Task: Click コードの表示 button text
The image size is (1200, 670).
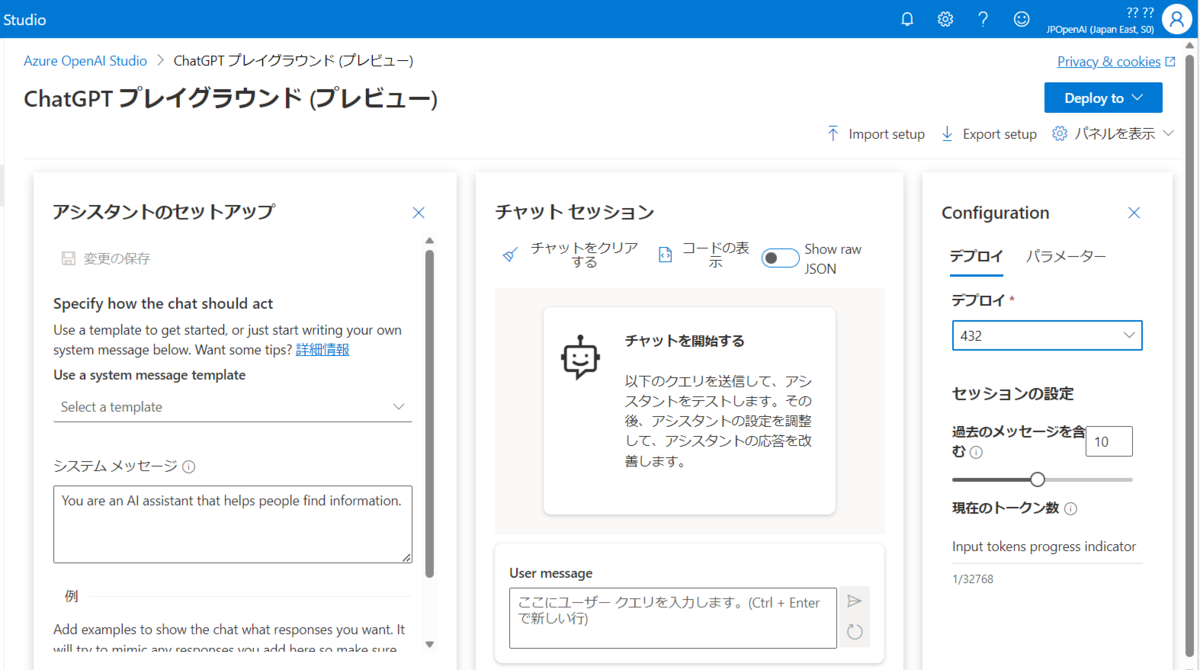Action: coord(715,255)
